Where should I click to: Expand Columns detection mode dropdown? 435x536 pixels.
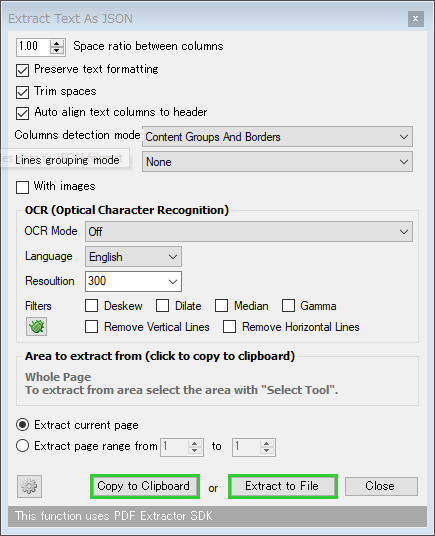(277, 137)
